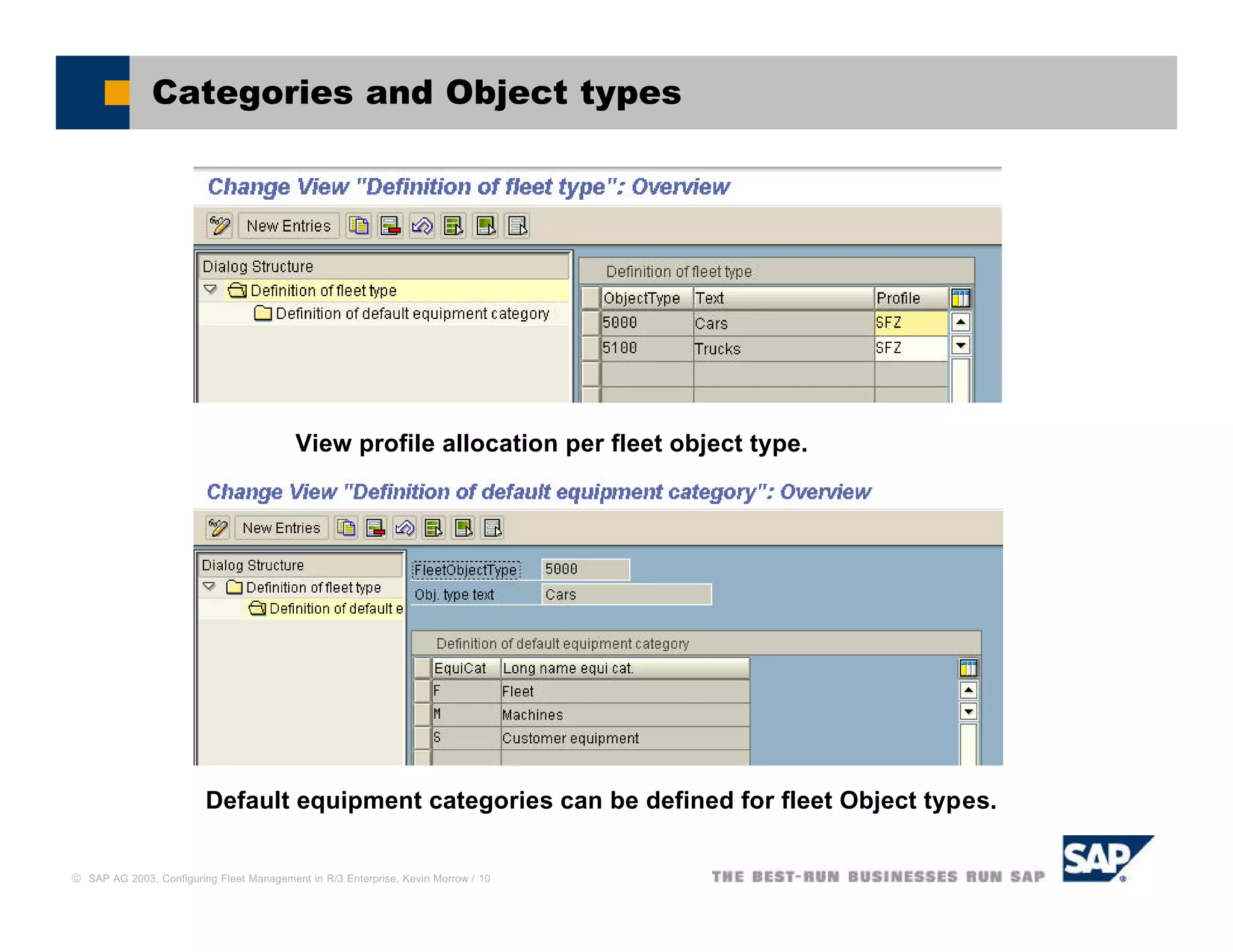1233x952 pixels.
Task: Click the Select All icon in top toolbar
Action: coord(454,226)
